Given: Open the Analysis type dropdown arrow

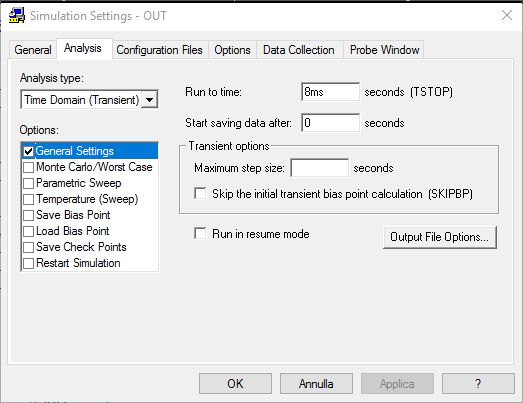Looking at the screenshot, I should click(149, 99).
